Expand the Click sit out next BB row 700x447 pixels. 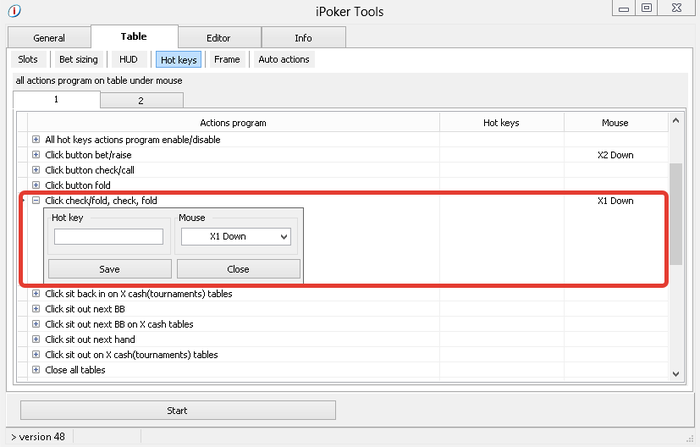(36, 309)
